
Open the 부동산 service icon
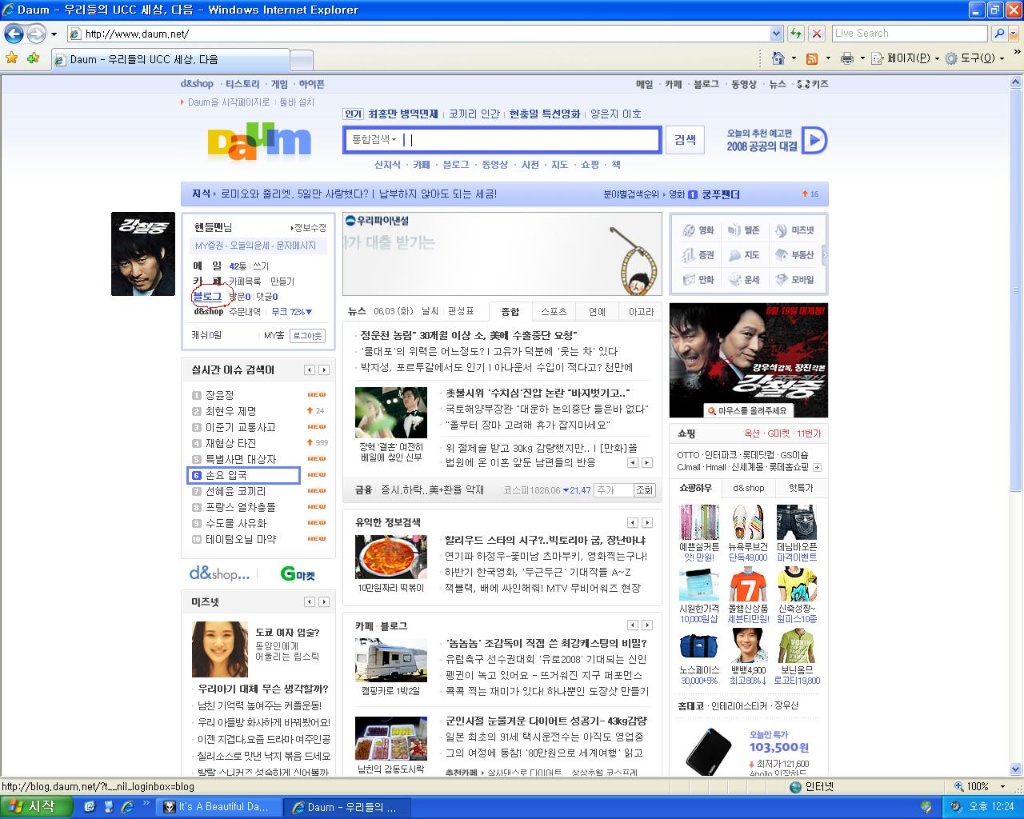point(794,255)
